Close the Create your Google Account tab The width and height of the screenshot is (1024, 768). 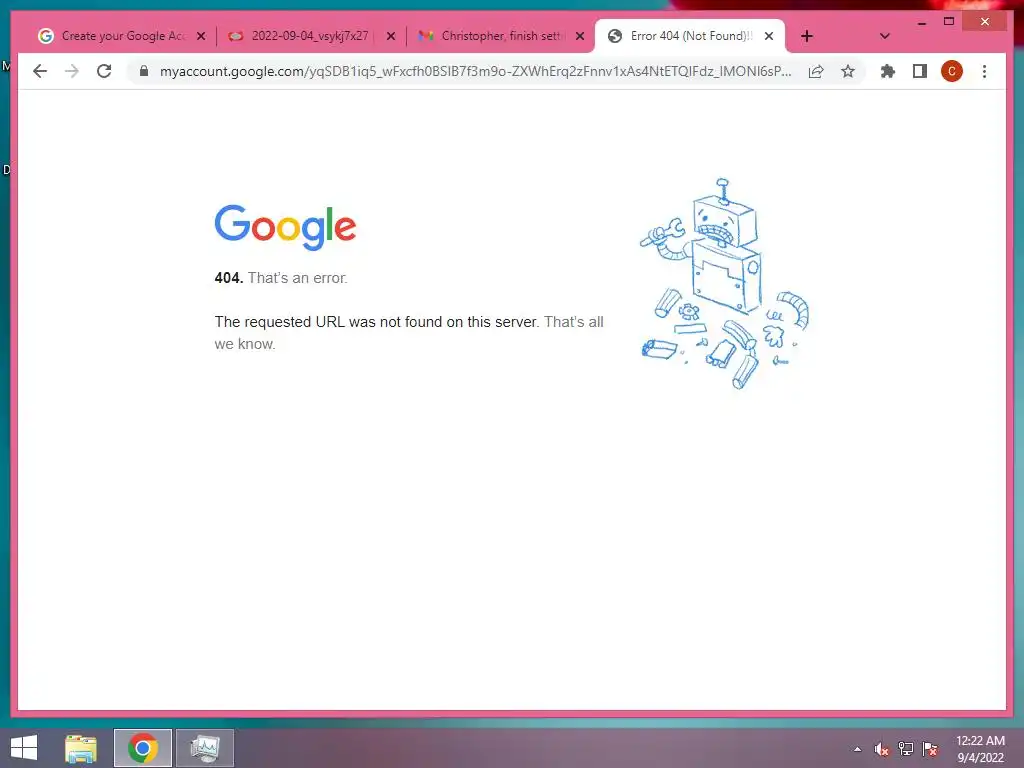coord(201,36)
